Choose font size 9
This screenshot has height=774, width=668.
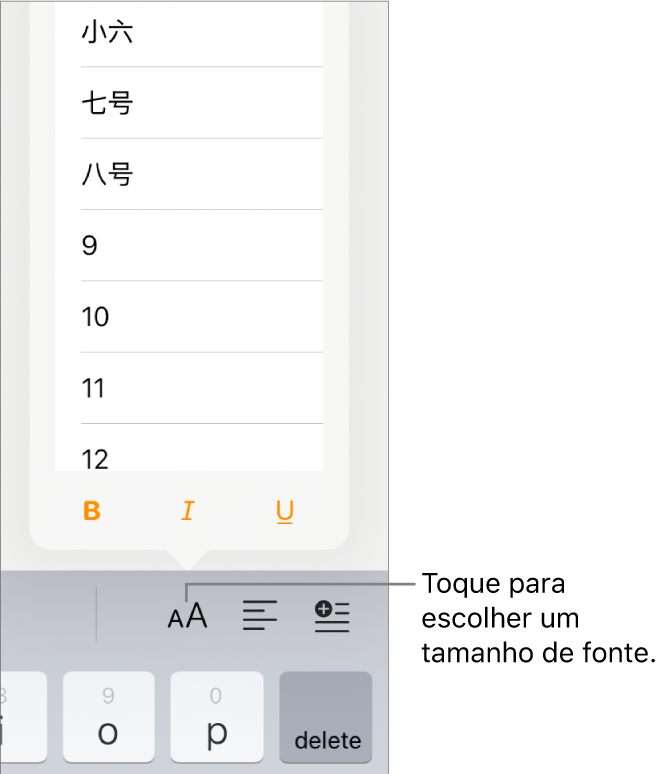tap(189, 245)
